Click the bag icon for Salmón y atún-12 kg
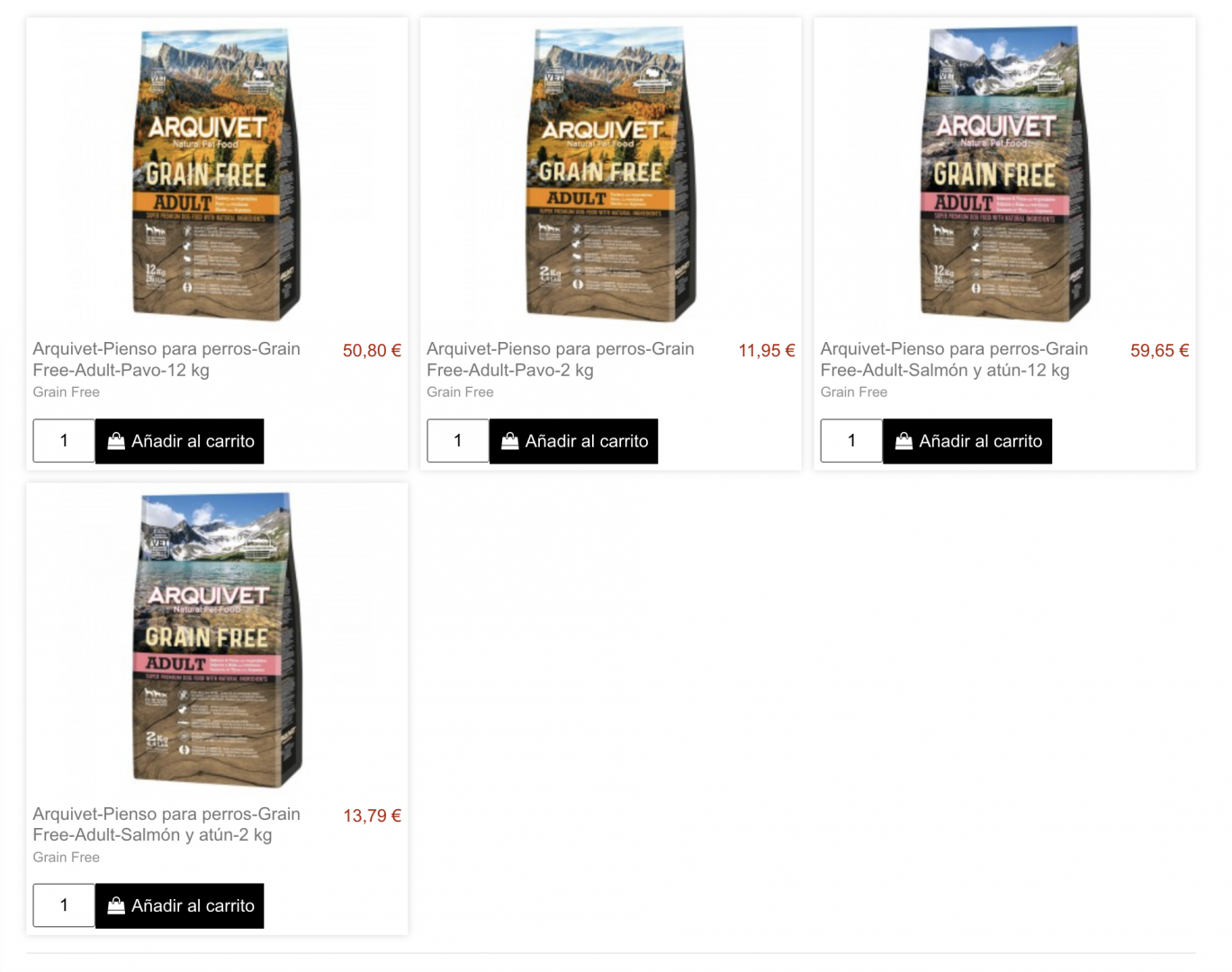 [x=904, y=441]
